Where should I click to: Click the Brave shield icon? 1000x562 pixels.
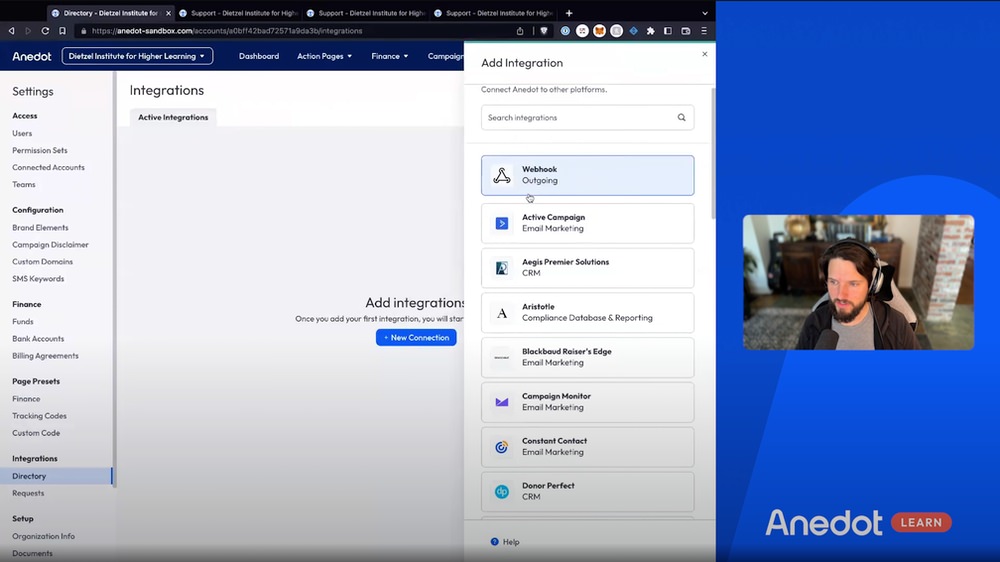point(543,31)
